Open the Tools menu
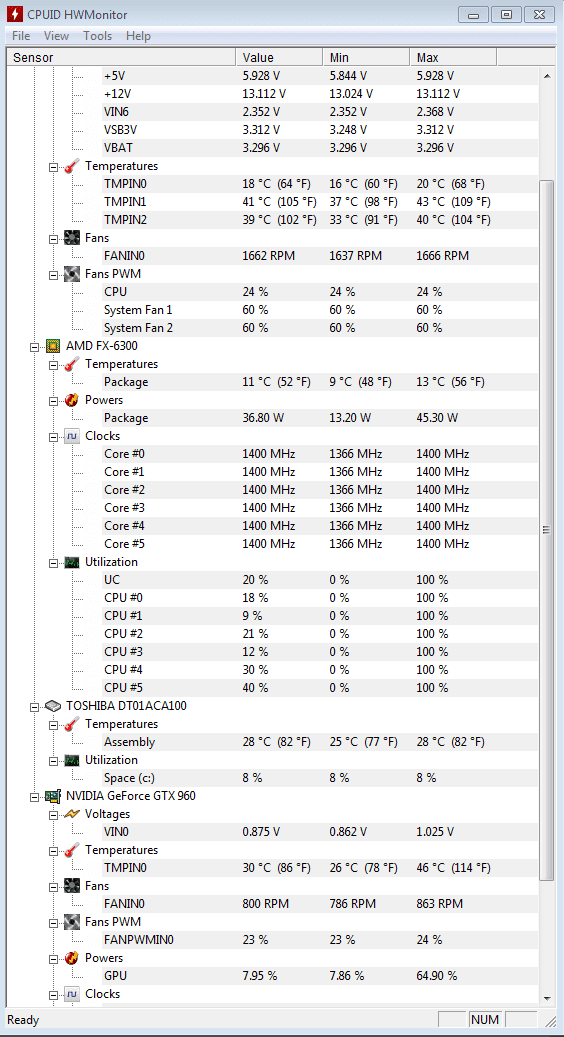564x1037 pixels. (98, 36)
